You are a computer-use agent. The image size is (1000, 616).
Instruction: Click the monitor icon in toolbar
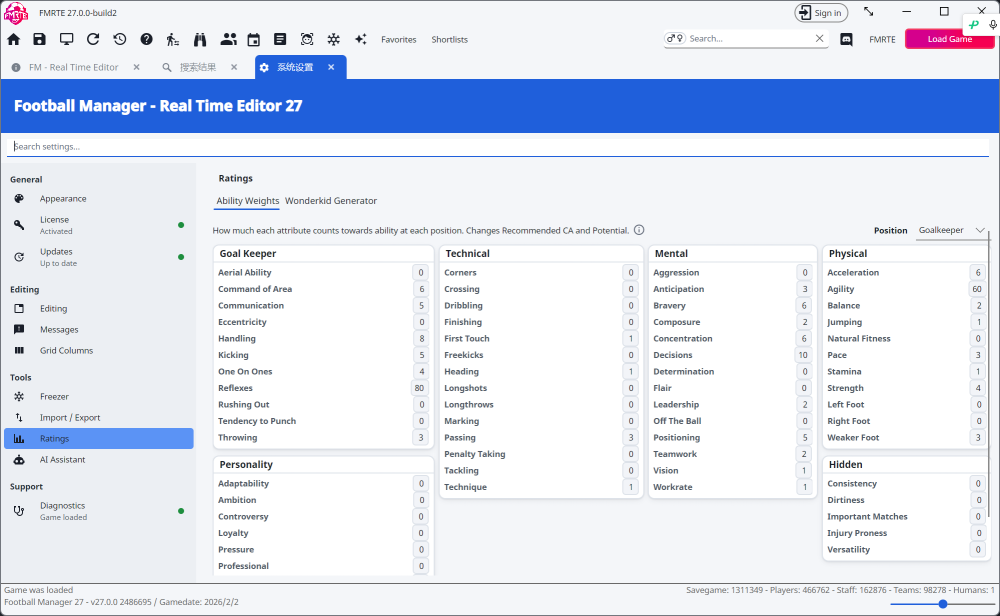click(x=66, y=40)
